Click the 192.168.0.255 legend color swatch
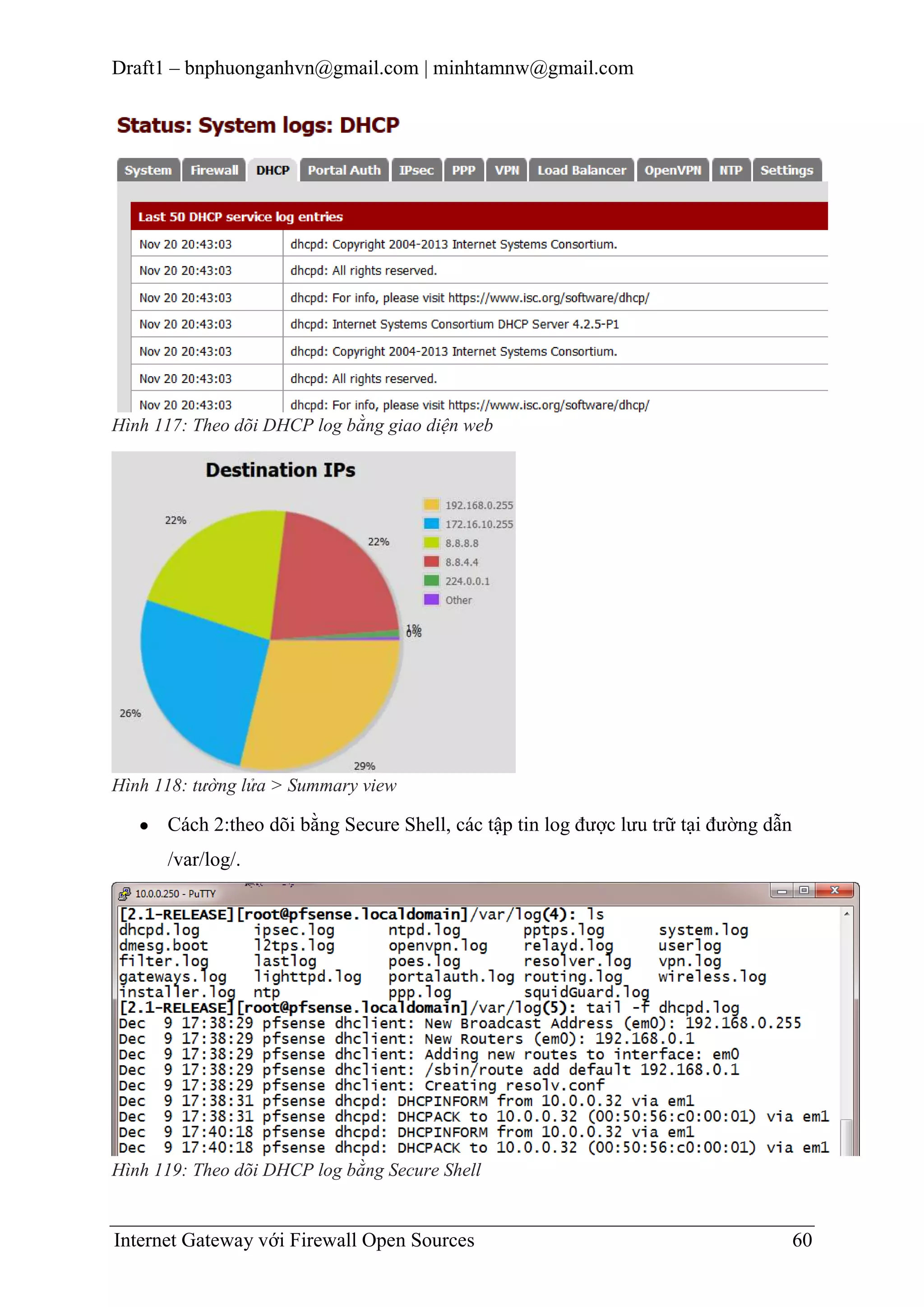The image size is (924, 1307). [431, 505]
